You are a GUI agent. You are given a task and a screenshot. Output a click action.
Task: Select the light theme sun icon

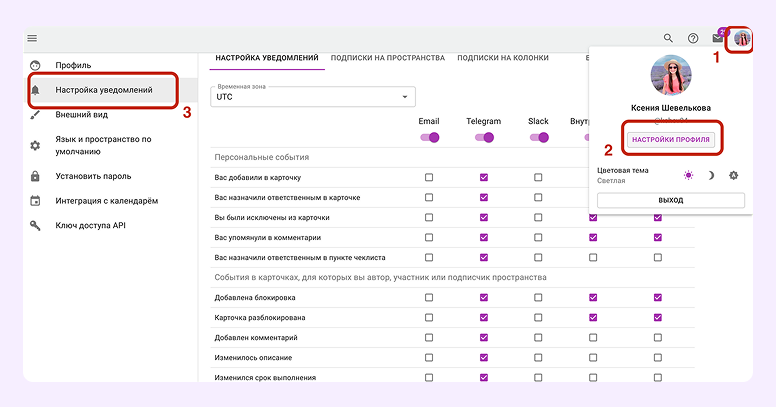tap(688, 175)
